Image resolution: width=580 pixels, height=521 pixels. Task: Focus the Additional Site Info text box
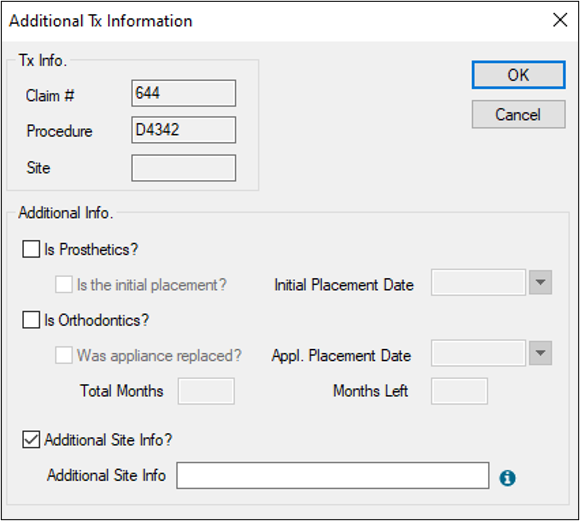tap(333, 475)
